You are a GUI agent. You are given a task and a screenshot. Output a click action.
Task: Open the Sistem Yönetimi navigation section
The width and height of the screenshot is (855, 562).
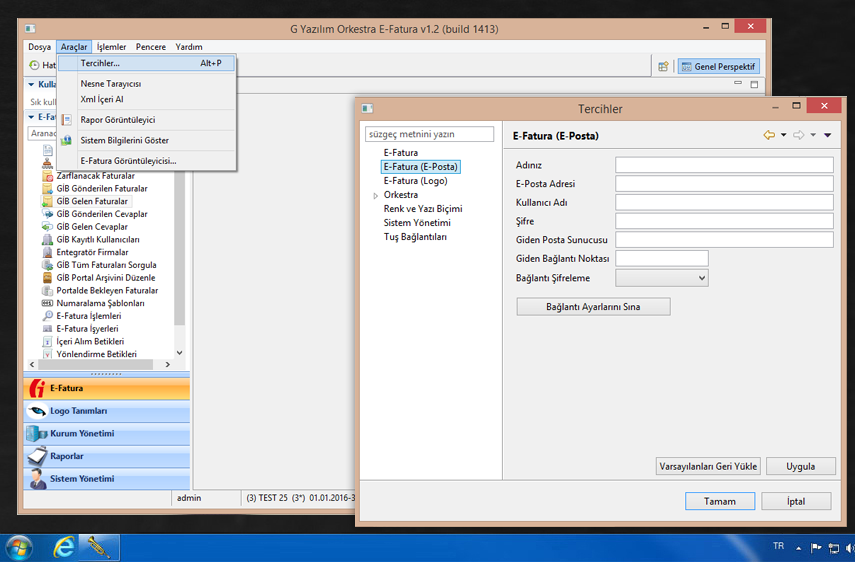(x=107, y=479)
